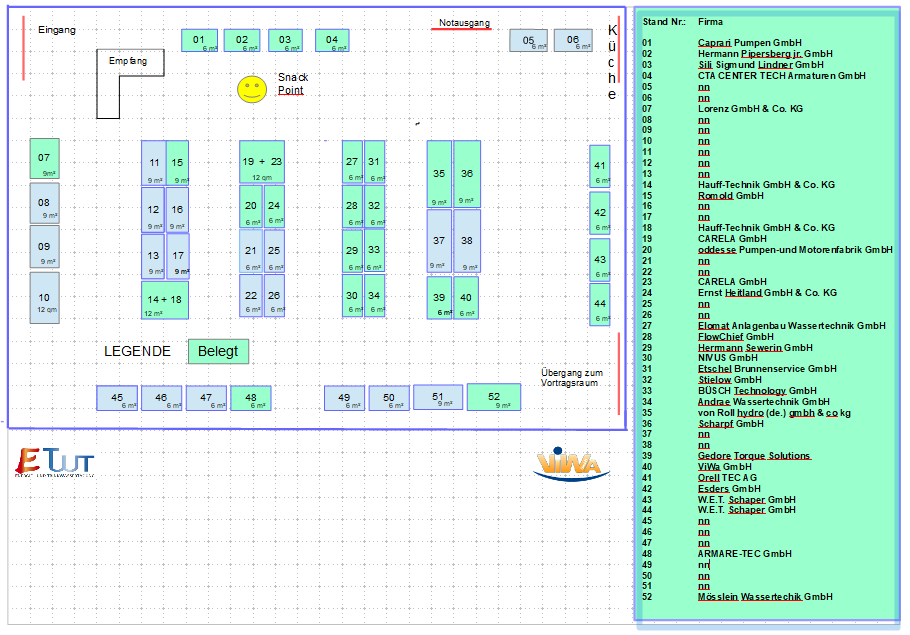Click NIVUS GmbH entry
The height and width of the screenshot is (635, 910).
(x=728, y=358)
